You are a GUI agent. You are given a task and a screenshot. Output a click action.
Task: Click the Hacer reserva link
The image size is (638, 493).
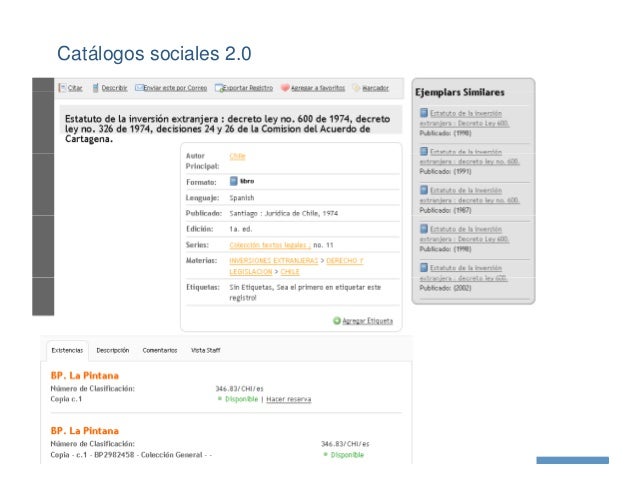pos(289,399)
